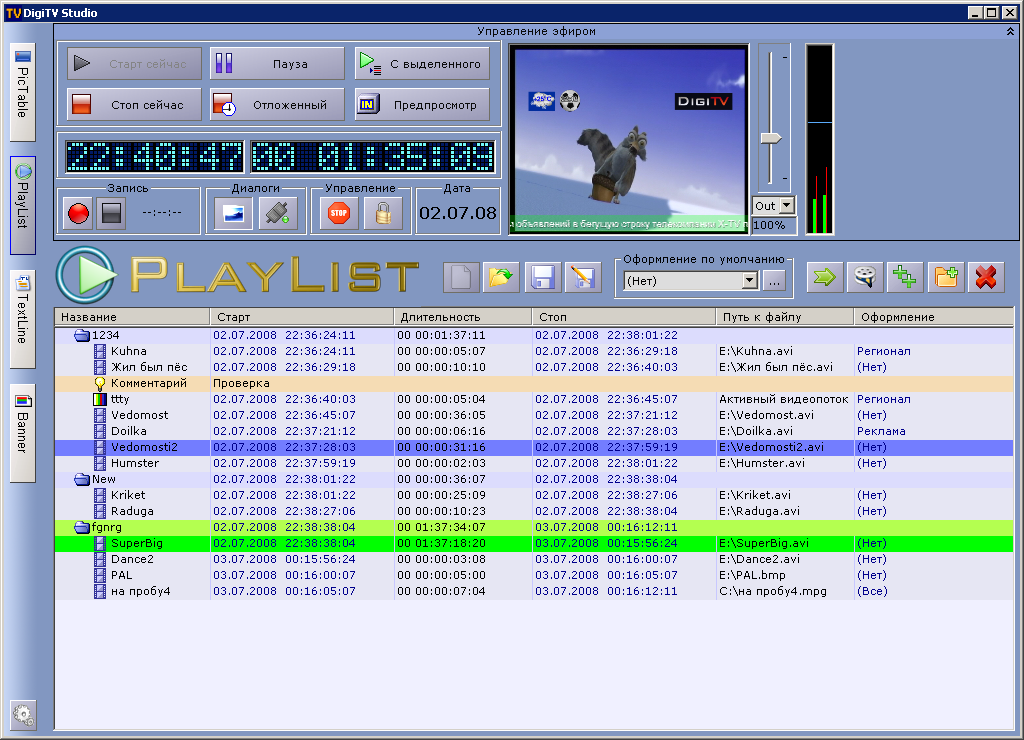Add an item with green plus icon
The width and height of the screenshot is (1024, 740).
point(905,278)
